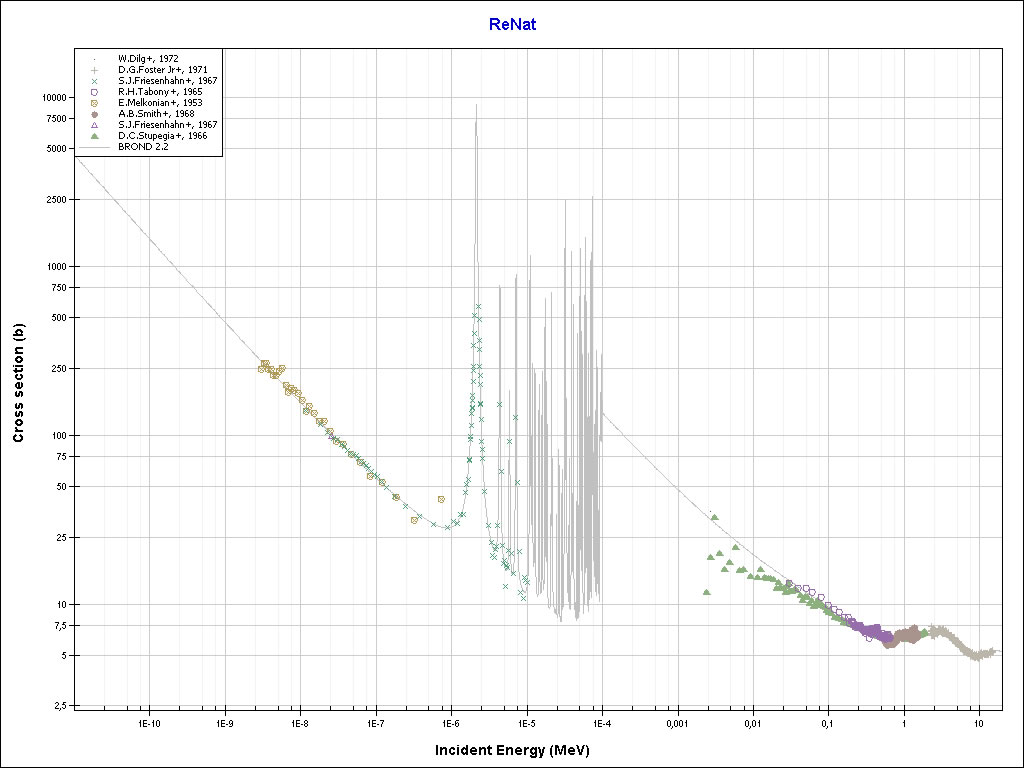Select the 'E.Melkonian+, 1953' legend label
Image resolution: width=1024 pixels, height=768 pixels.
tap(160, 103)
